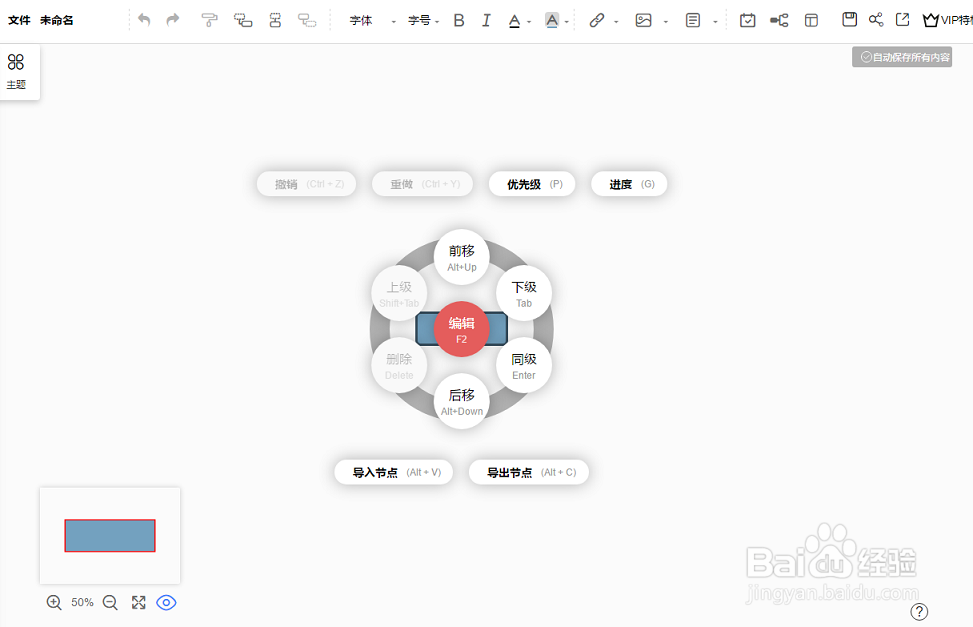973x627 pixels.
Task: Click the 重做 (Ctrl+Y) pill button
Action: coord(423,184)
